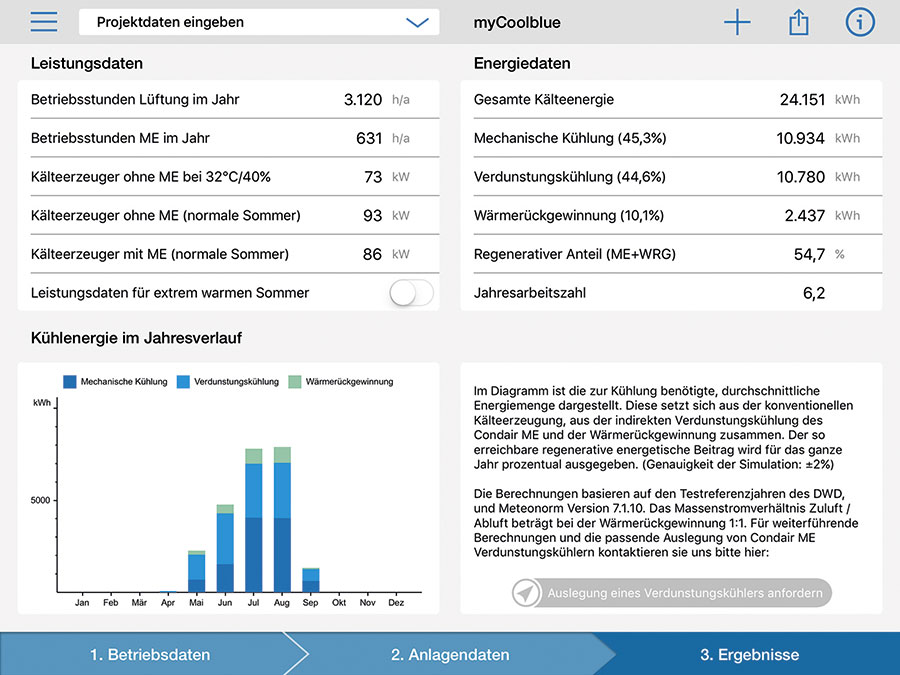Click the Dez month label
This screenshot has height=675, width=900.
pos(396,603)
